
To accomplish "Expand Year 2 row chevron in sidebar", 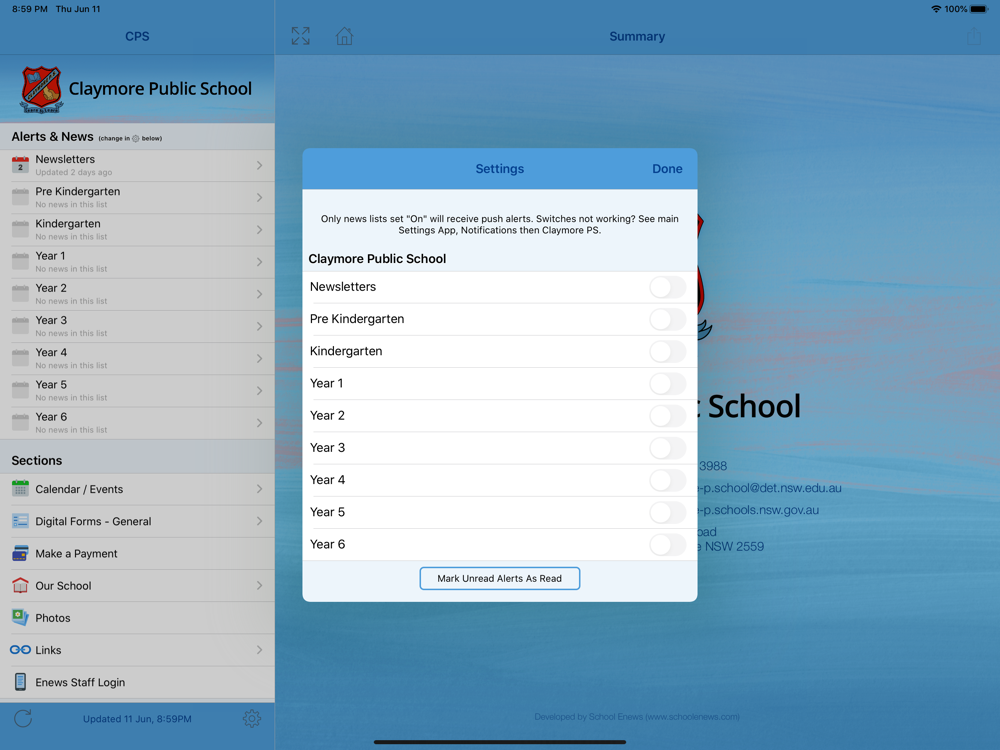I will [260, 294].
